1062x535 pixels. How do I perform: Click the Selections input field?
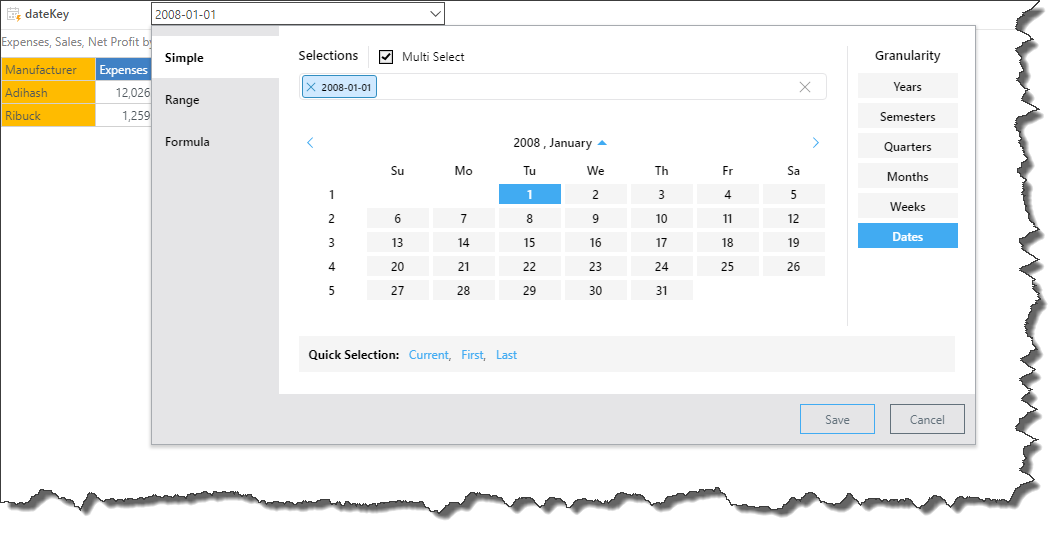pyautogui.click(x=580, y=87)
